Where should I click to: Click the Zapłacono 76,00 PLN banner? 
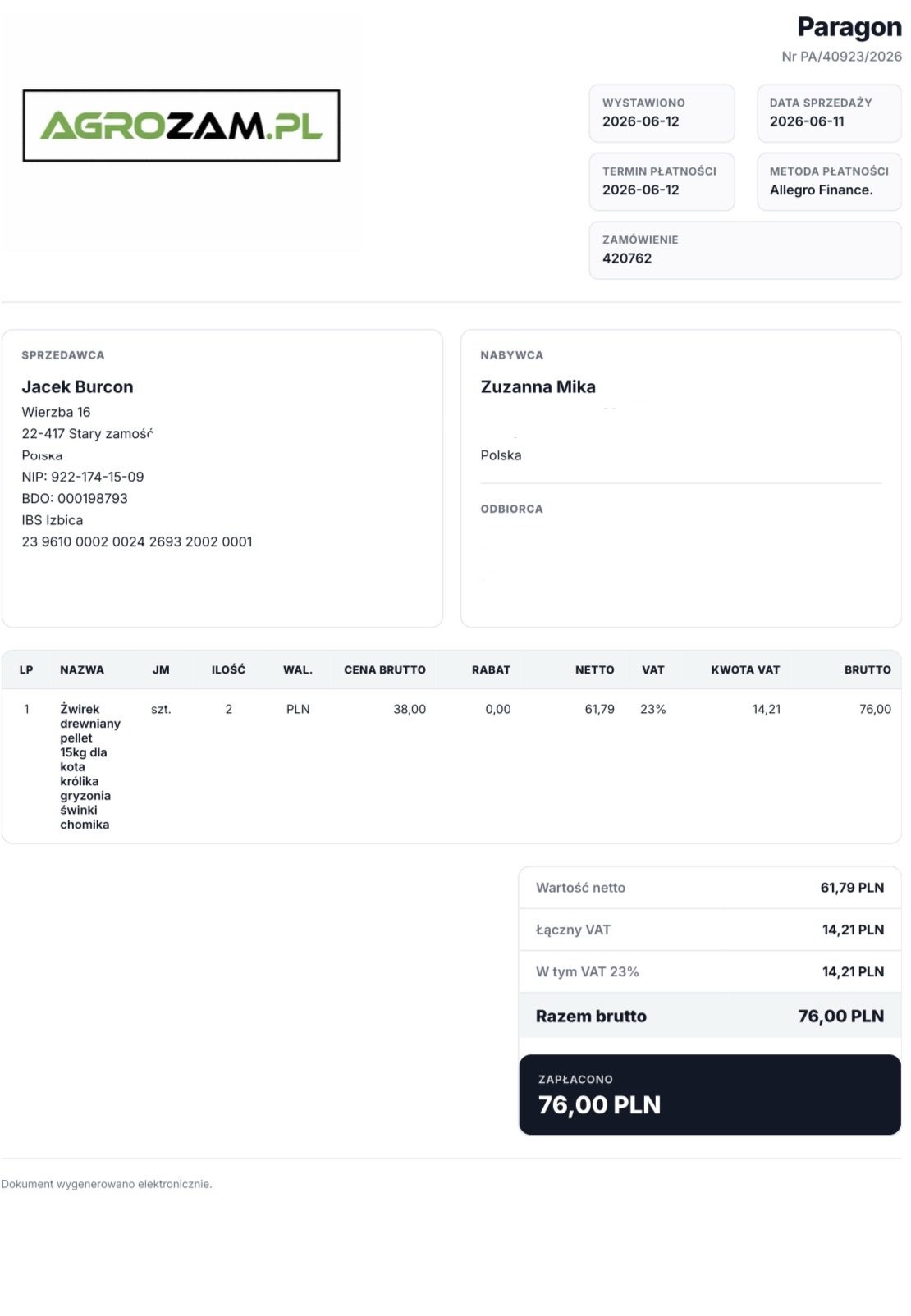(710, 1094)
